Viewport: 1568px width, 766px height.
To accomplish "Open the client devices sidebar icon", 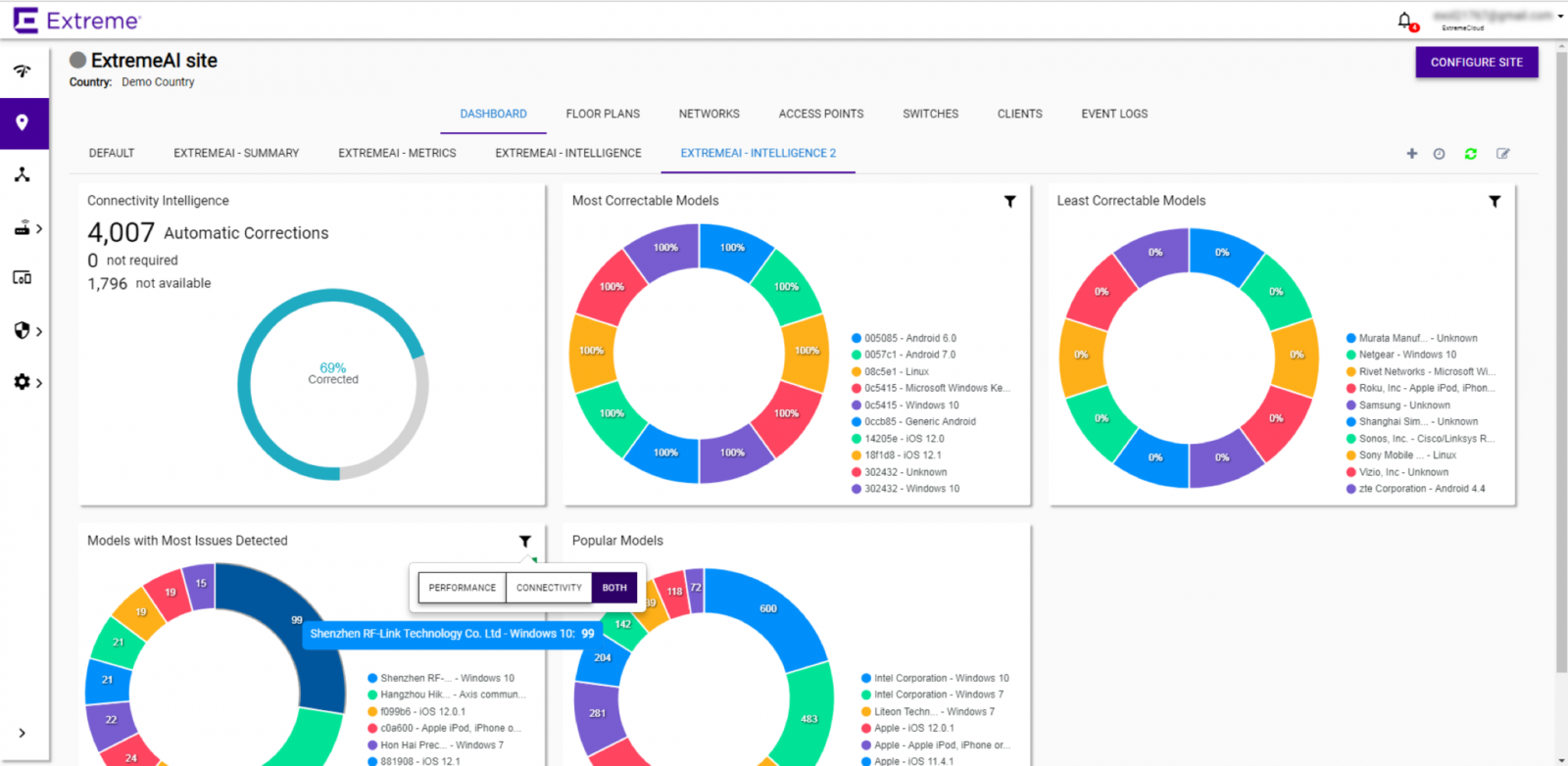I will tap(22, 278).
